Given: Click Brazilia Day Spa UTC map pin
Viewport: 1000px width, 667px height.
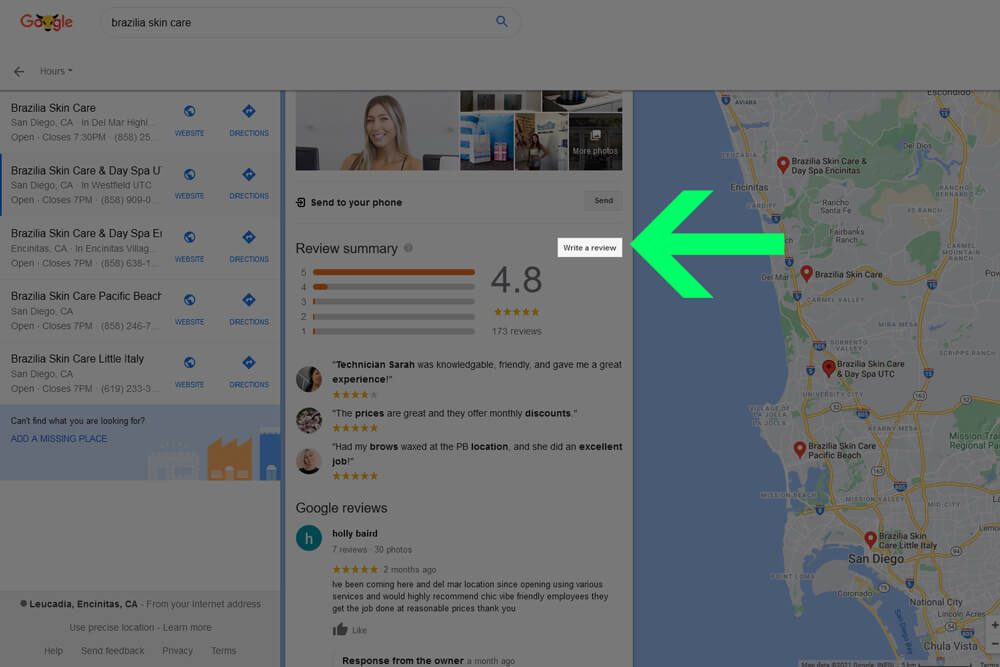Looking at the screenshot, I should coord(828,369).
